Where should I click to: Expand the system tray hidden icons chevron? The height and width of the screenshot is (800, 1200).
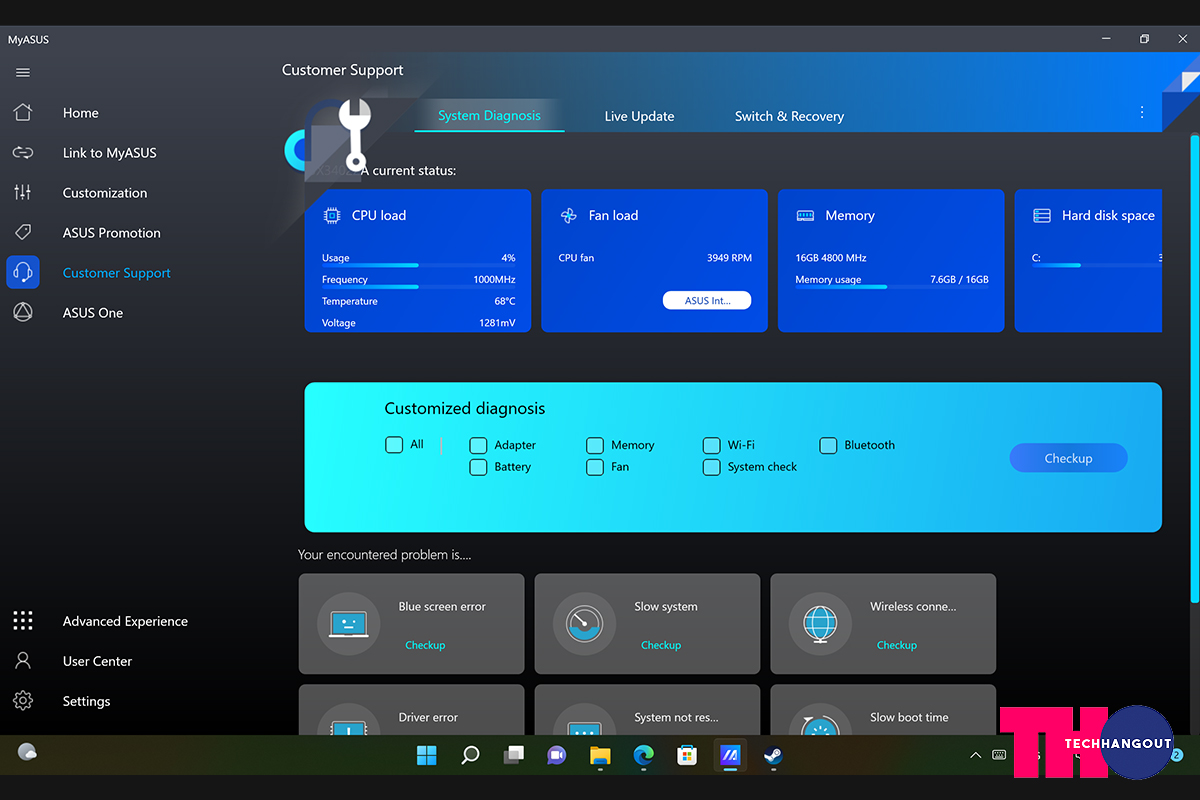coord(976,756)
